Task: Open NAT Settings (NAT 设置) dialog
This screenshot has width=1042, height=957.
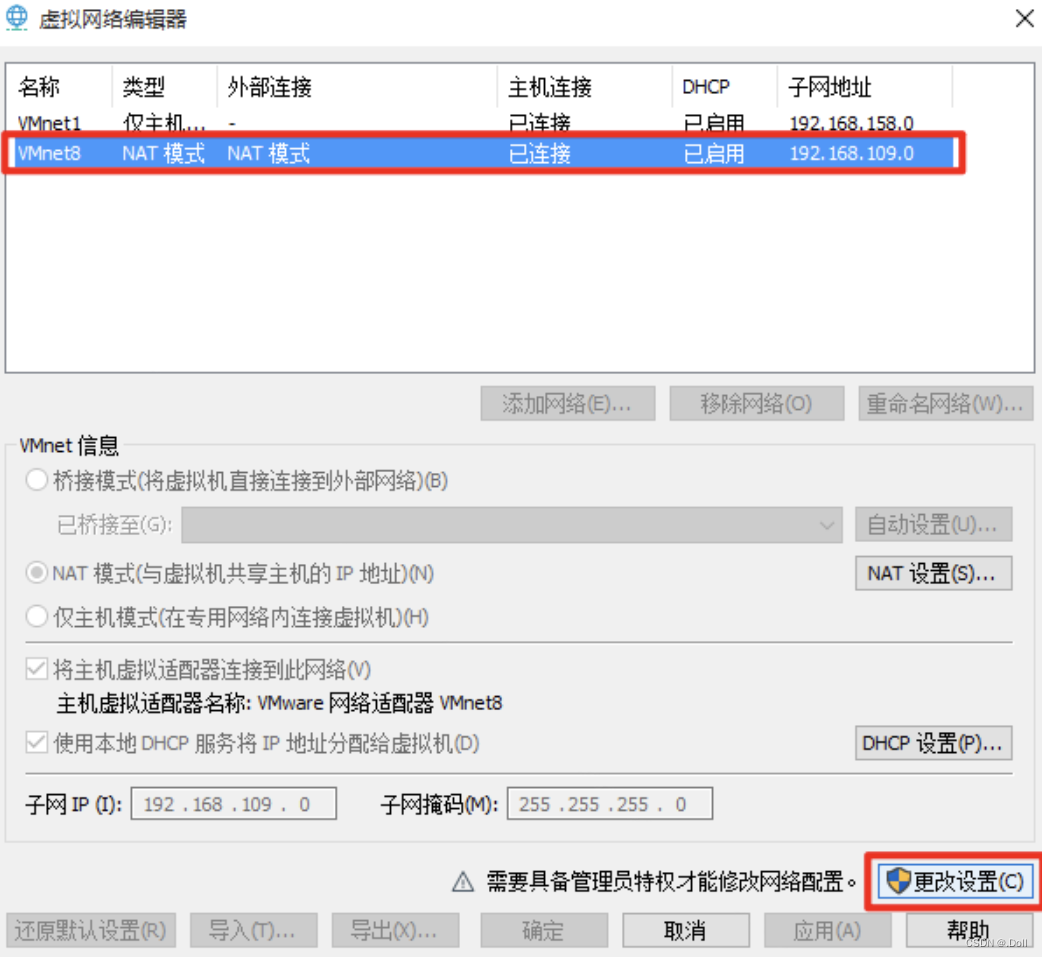Action: pyautogui.click(x=934, y=573)
